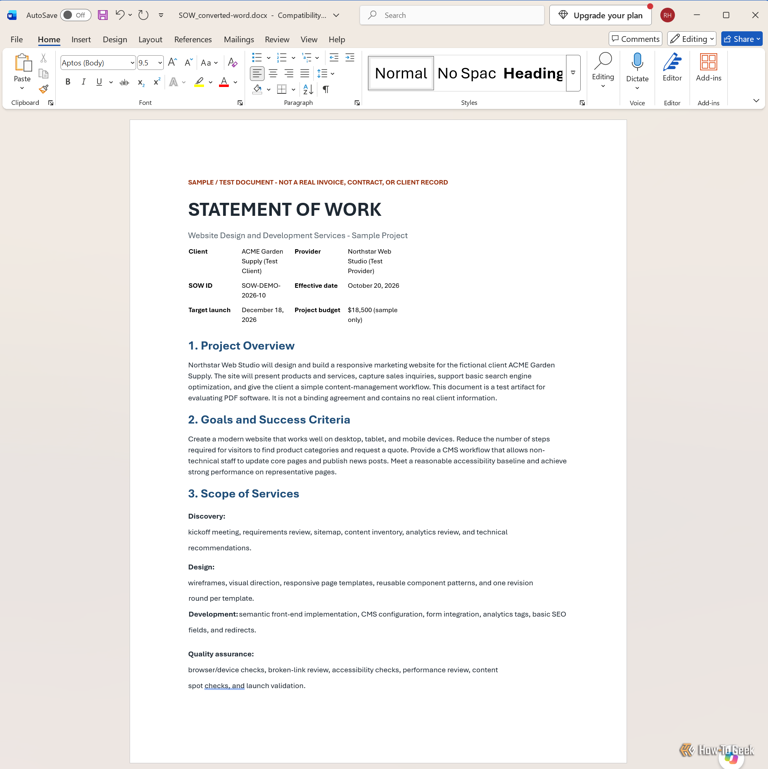This screenshot has width=768, height=769.
Task: Open font size dropdown 9.5
Action: click(x=160, y=63)
